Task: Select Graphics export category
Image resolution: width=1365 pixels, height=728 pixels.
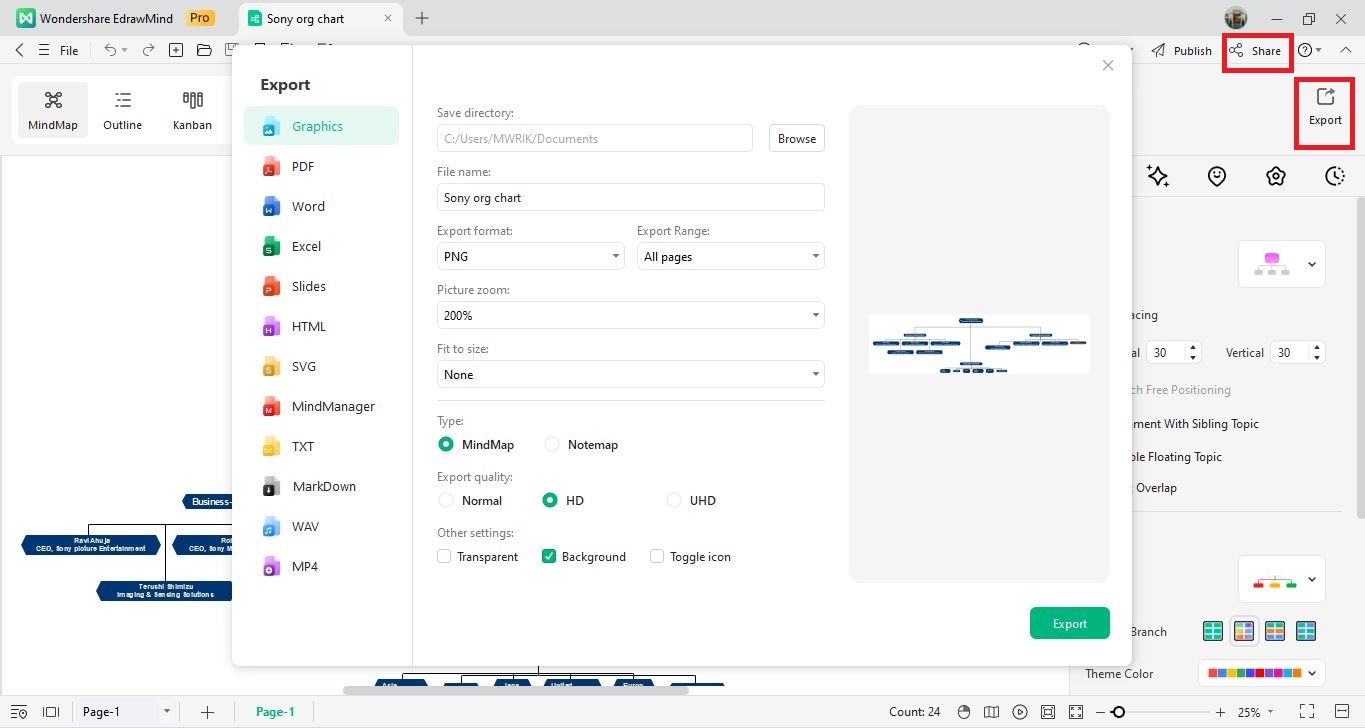Action: [321, 126]
